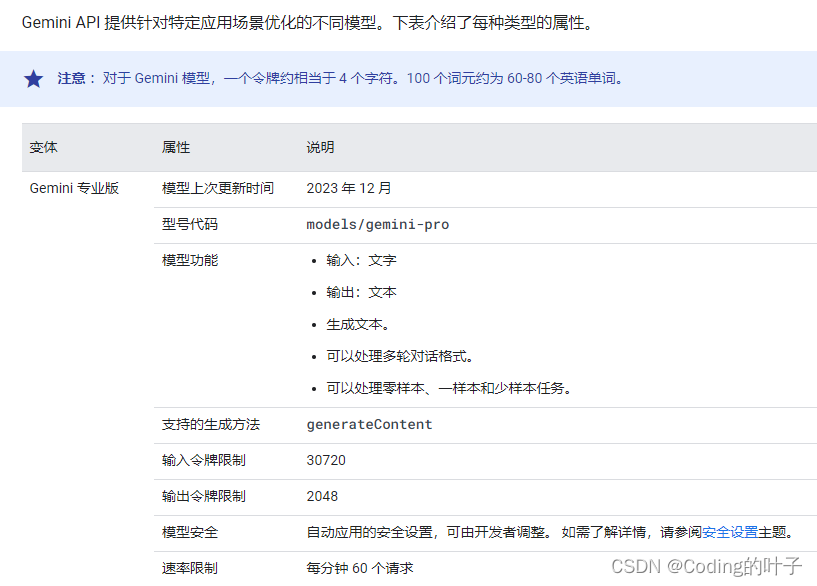Click the 变体 column header
Screen dimensions: 817x586
pos(43,147)
